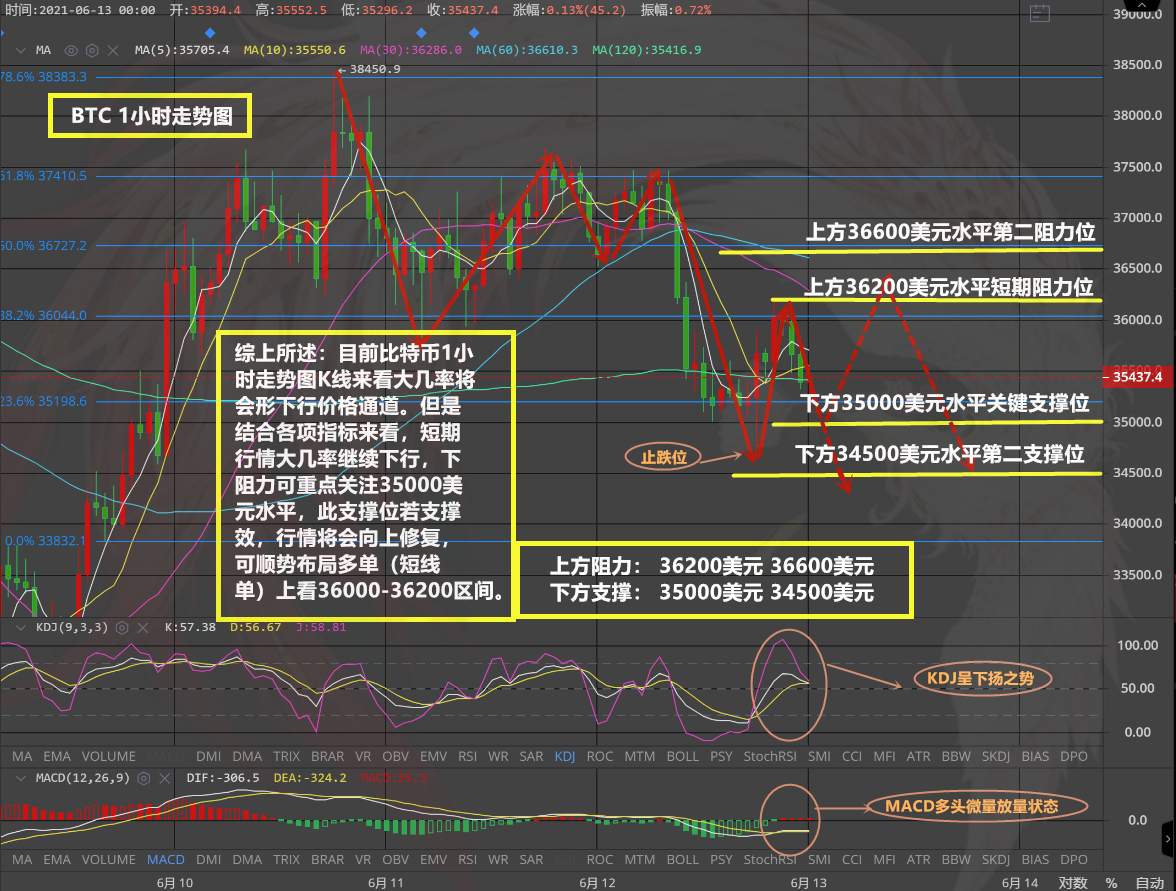The width and height of the screenshot is (1176, 891).
Task: Remove the MA indicator with its X
Action: pyautogui.click(x=112, y=50)
